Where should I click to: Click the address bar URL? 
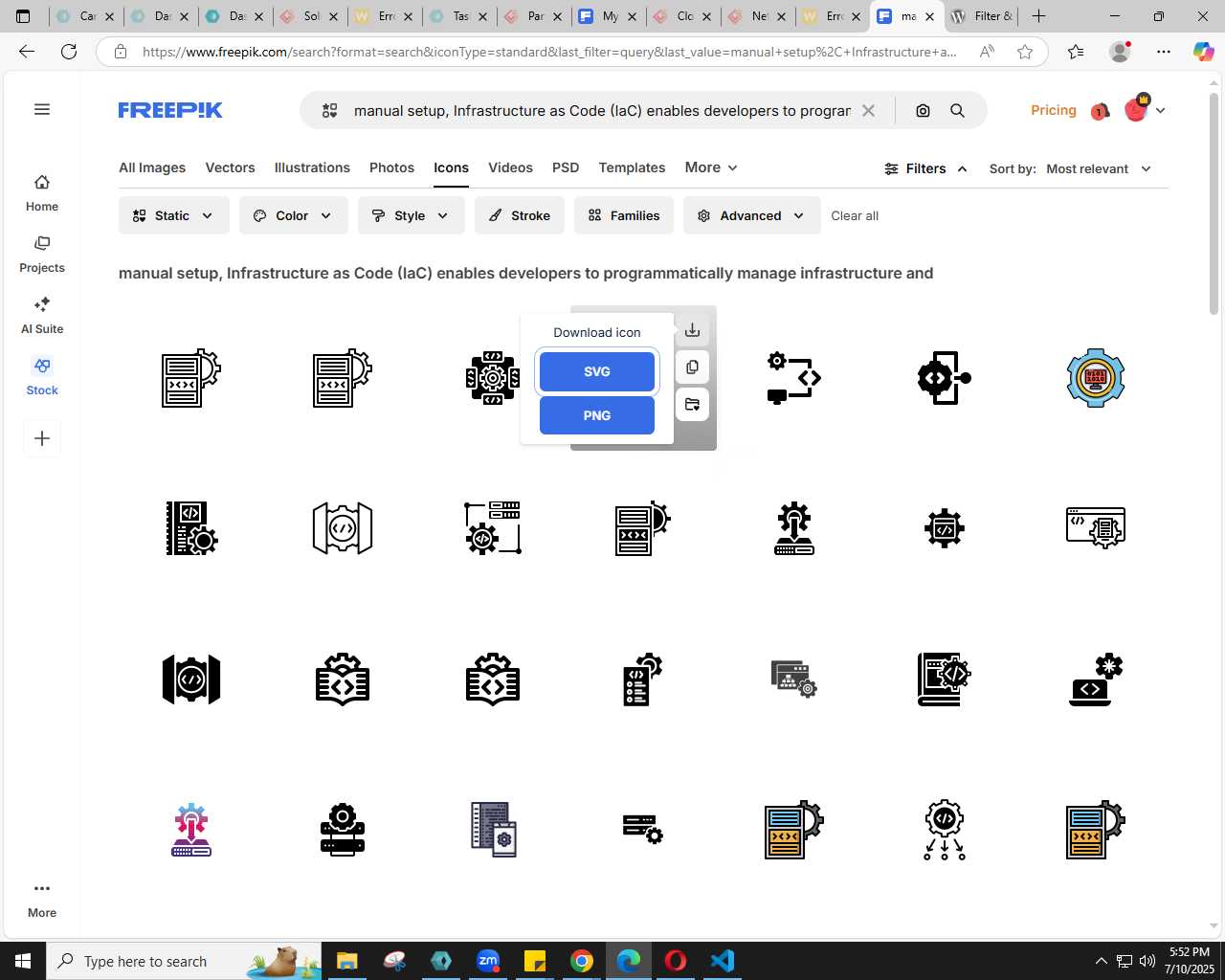pos(549,52)
